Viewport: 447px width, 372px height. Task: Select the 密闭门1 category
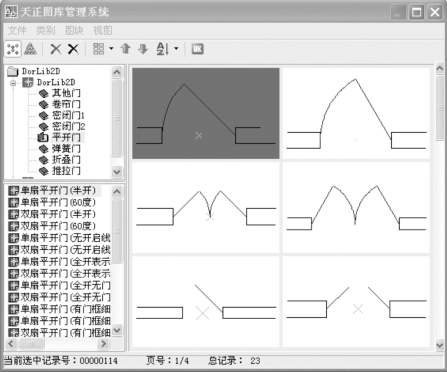62,115
